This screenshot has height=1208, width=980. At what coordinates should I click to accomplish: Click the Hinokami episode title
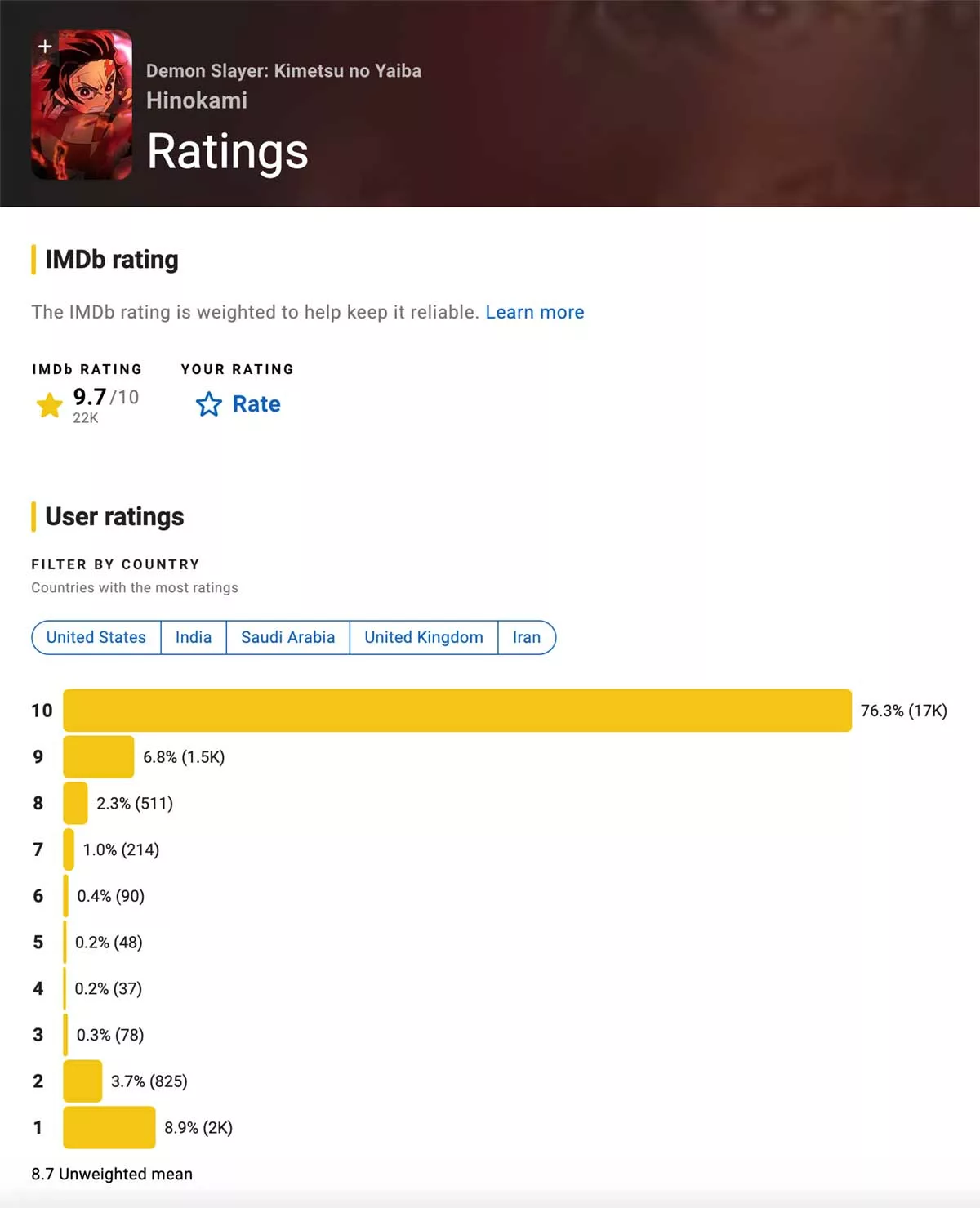click(x=197, y=100)
